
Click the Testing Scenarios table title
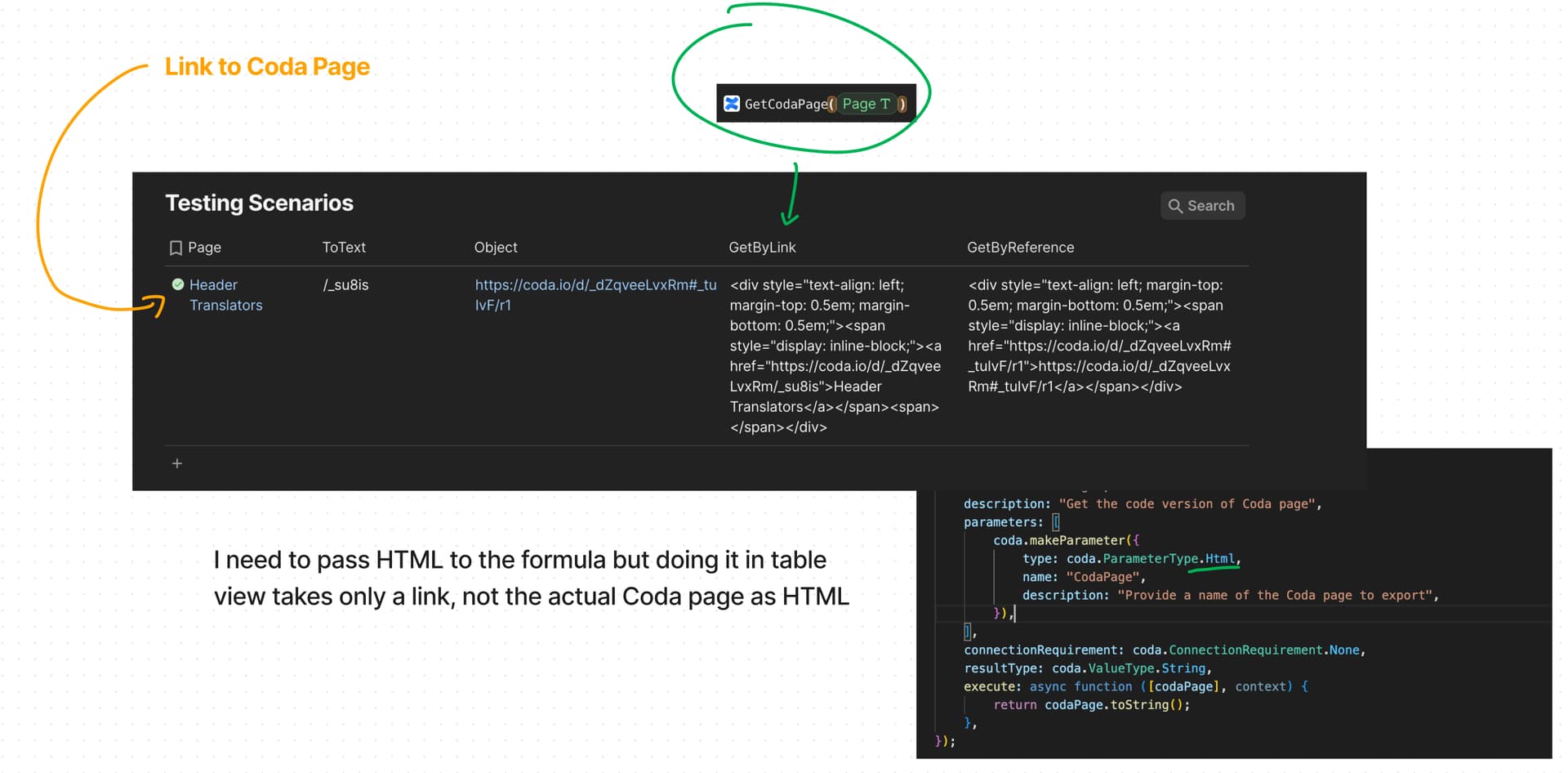[x=260, y=203]
